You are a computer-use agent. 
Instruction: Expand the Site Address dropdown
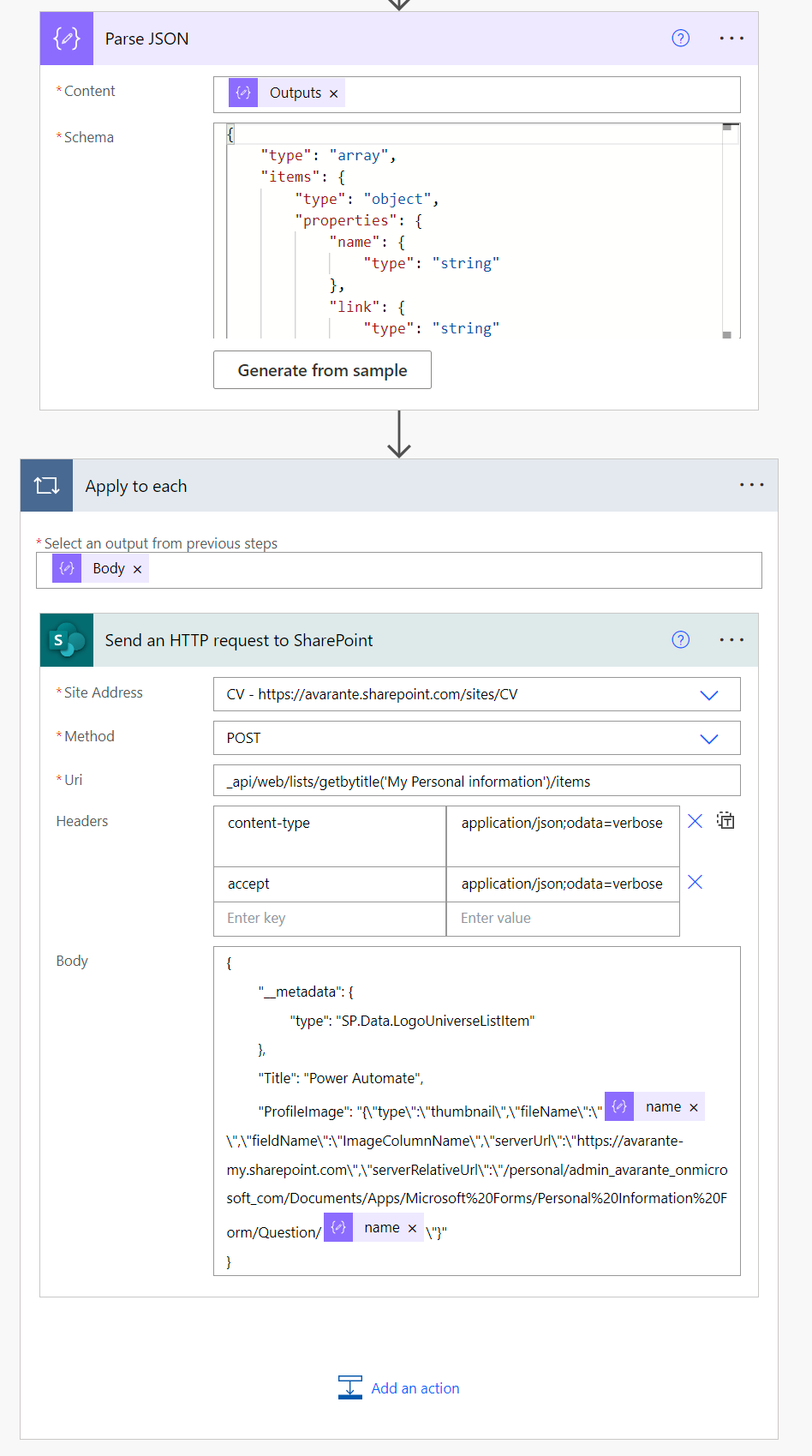tap(708, 695)
